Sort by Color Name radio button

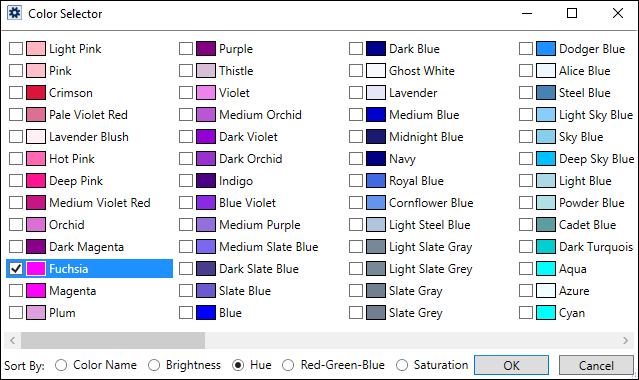tap(61, 365)
